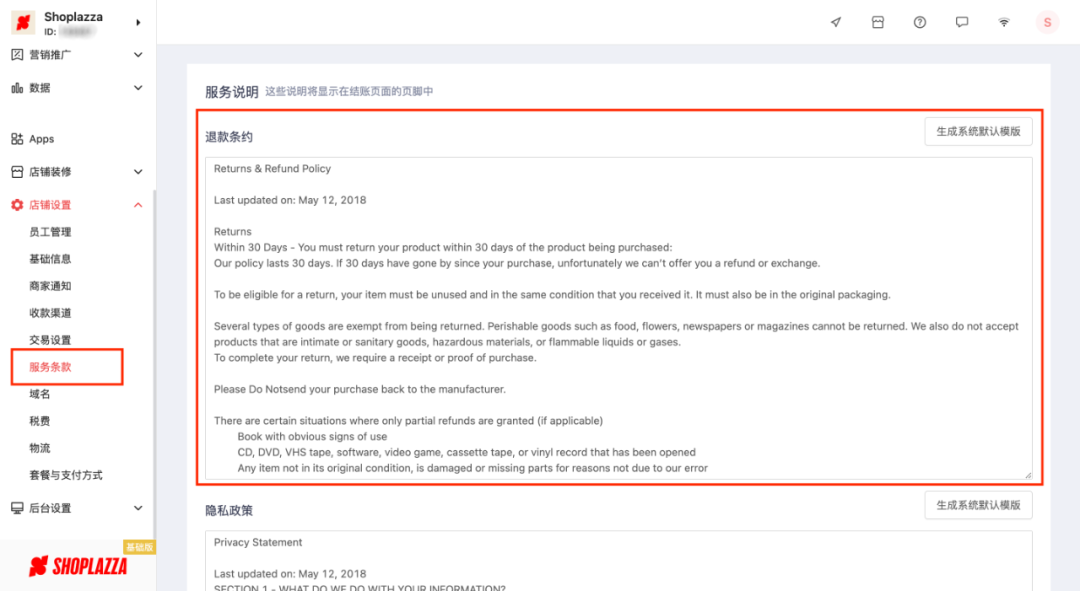
Task: Expand the 店铺装修 sidebar section
Action: coord(138,172)
